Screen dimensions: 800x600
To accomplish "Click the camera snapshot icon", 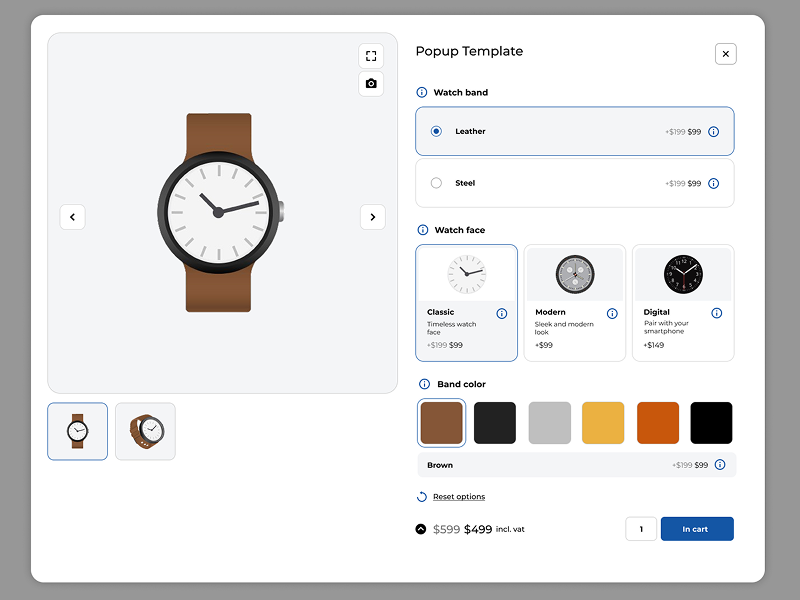I will (x=371, y=84).
